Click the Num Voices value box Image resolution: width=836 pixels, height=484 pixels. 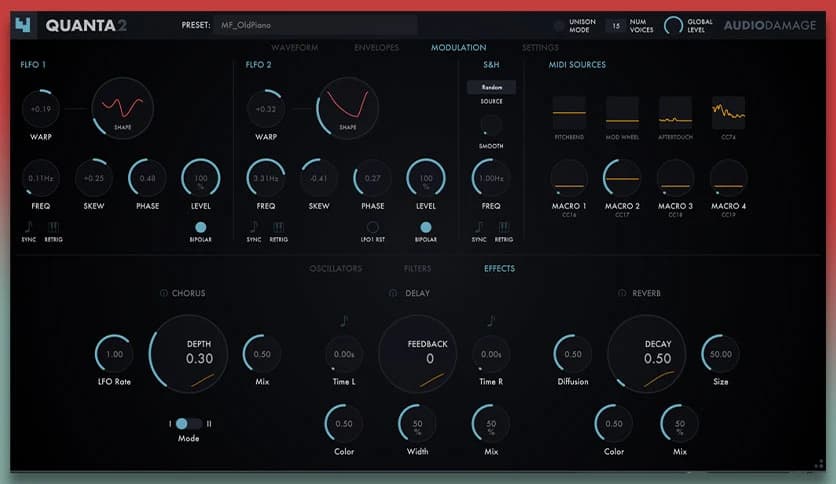tap(616, 26)
